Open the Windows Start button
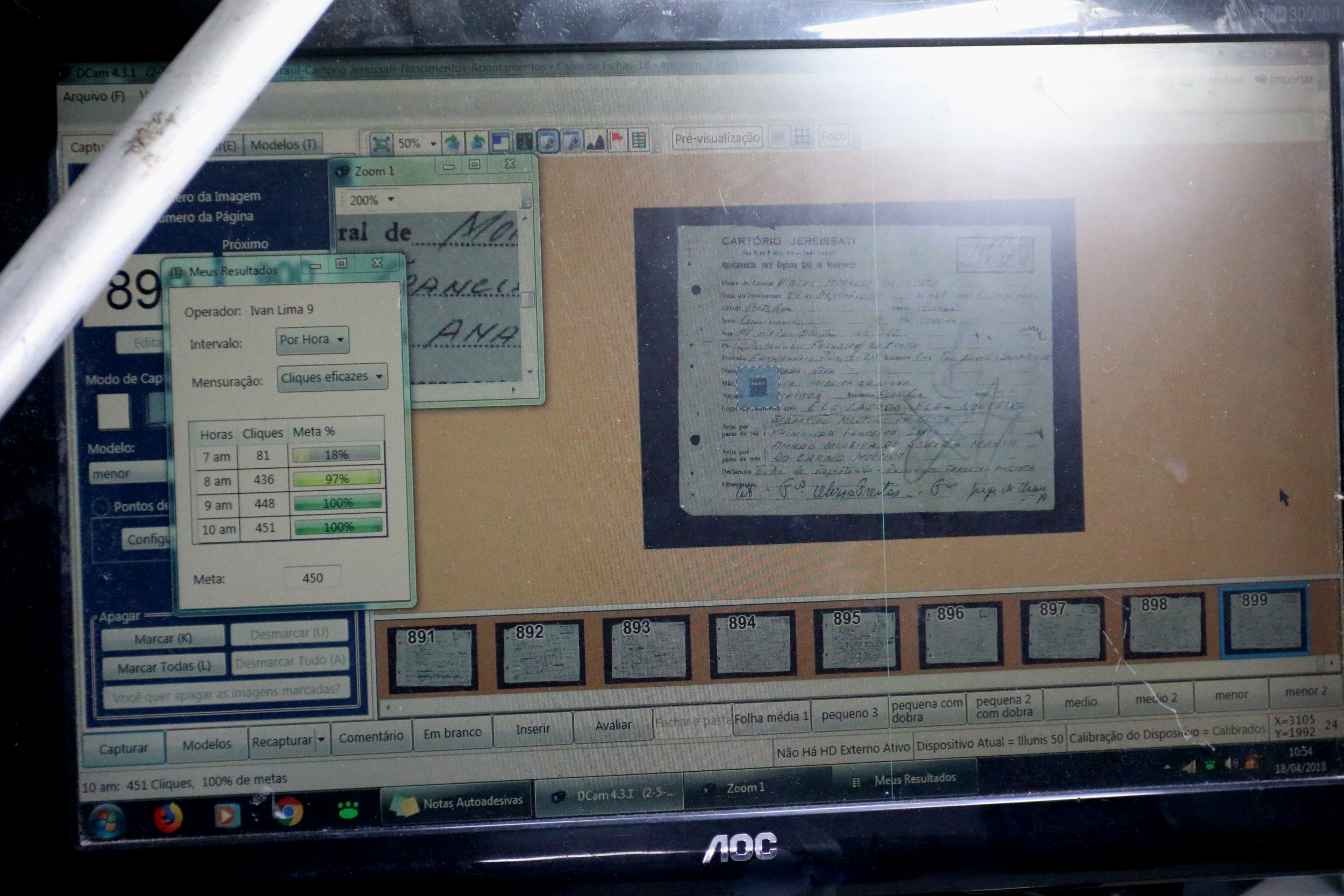This screenshot has width=1344, height=896. 106,821
